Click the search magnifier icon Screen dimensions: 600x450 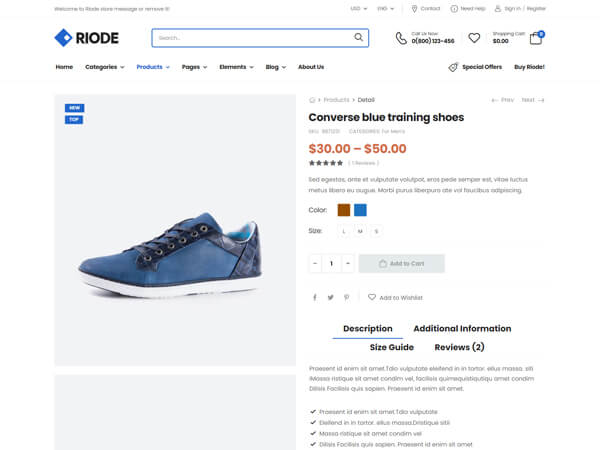[359, 38]
